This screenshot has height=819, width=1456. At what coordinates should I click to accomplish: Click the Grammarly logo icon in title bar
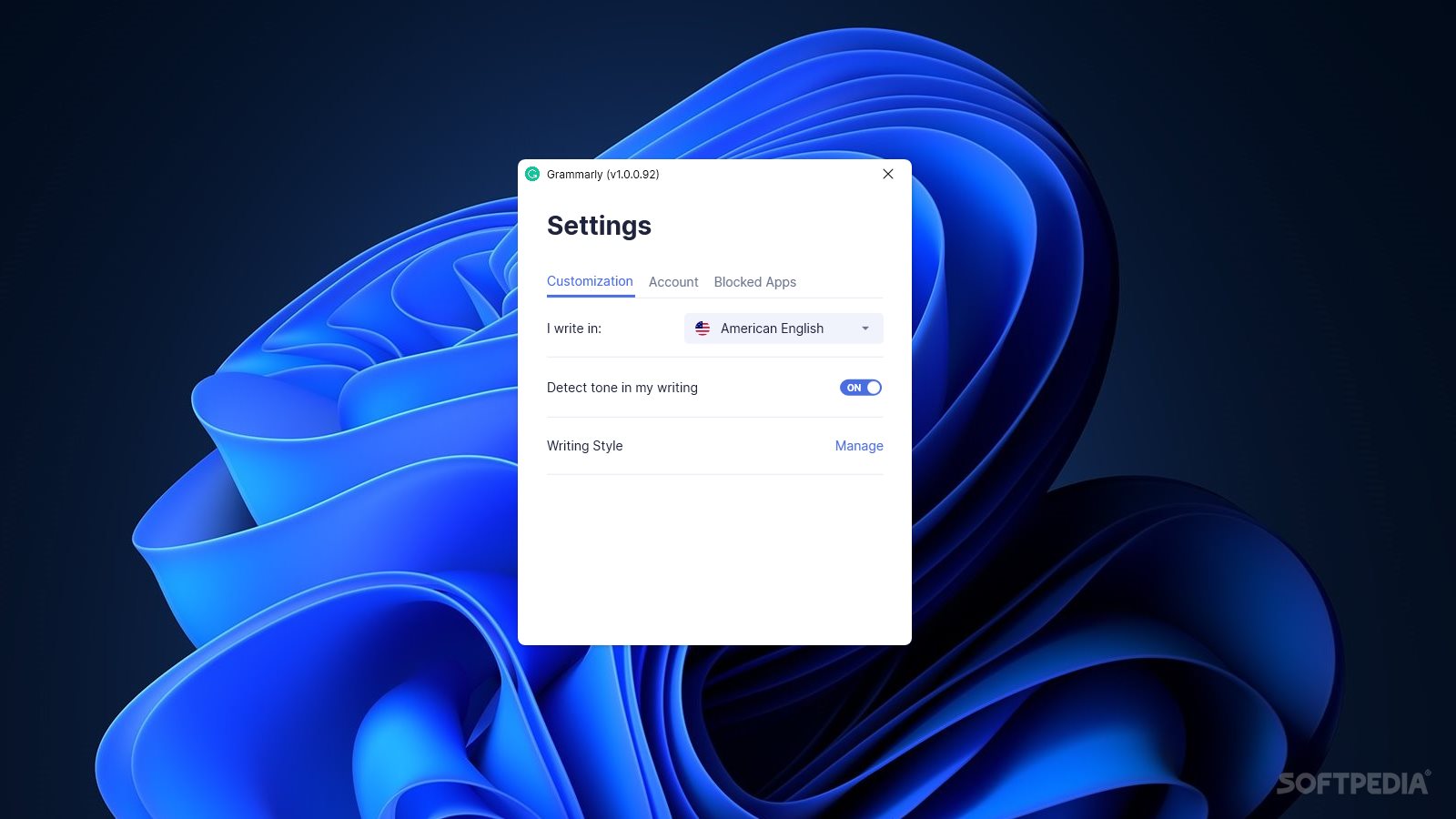pyautogui.click(x=532, y=174)
